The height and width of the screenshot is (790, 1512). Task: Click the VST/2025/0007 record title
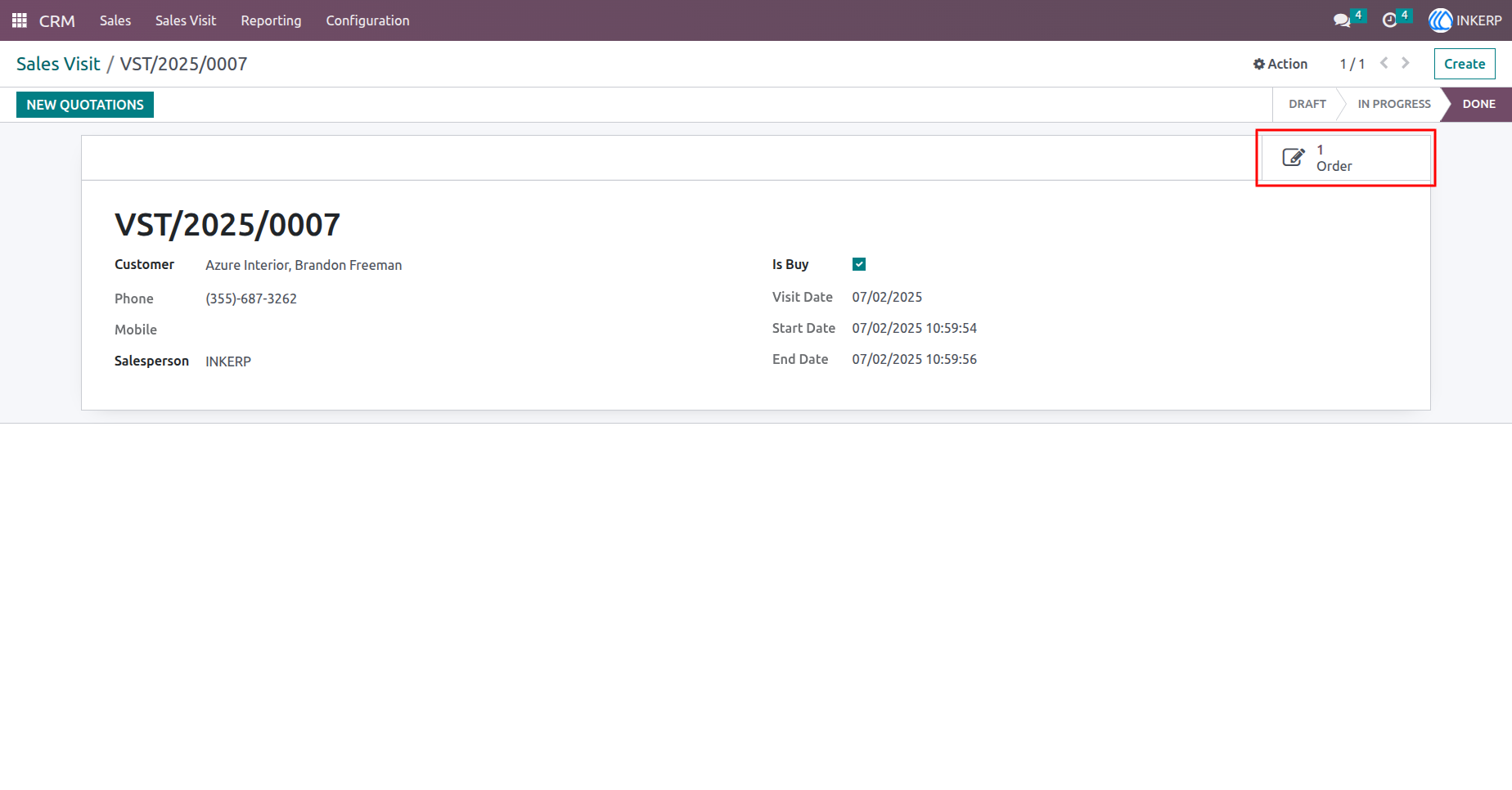tap(227, 225)
